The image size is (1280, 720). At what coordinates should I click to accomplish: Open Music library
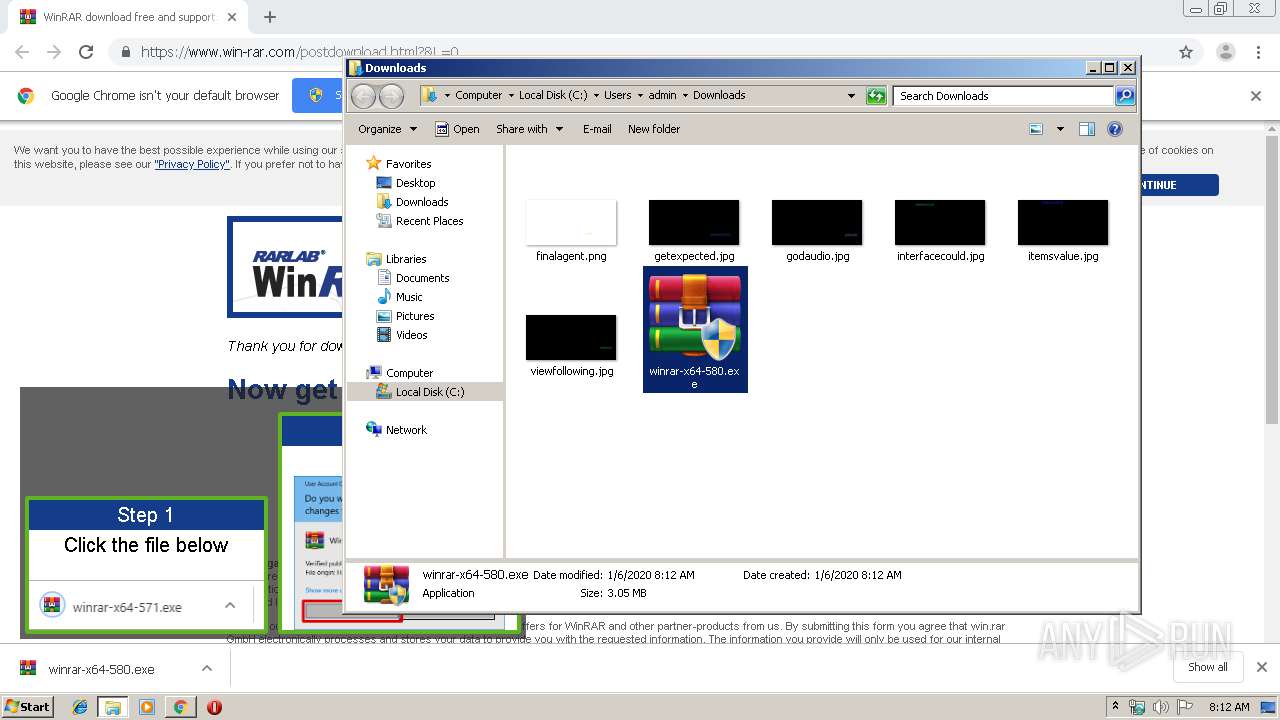pos(409,297)
